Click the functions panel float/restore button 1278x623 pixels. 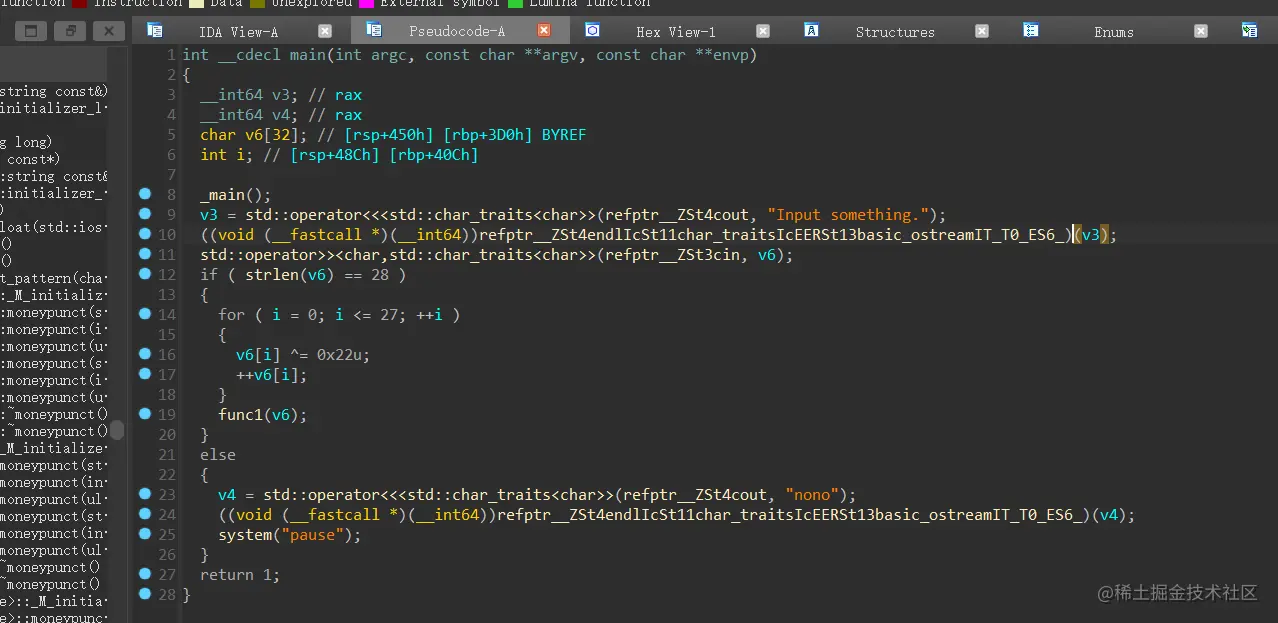click(69, 32)
